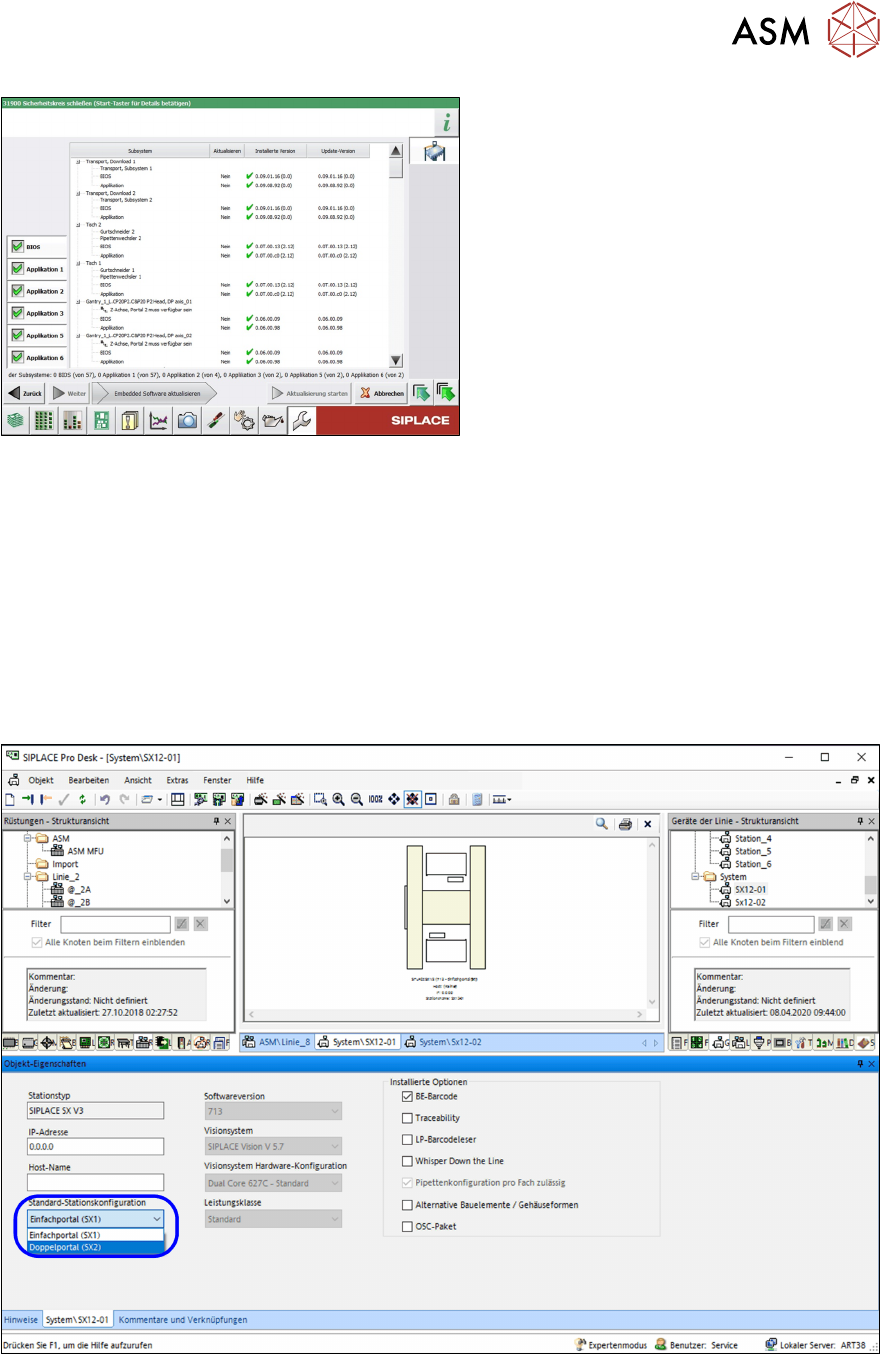Open the Standard-Stationskonfiguration dropdown
The image size is (880, 1354).
click(95, 1219)
